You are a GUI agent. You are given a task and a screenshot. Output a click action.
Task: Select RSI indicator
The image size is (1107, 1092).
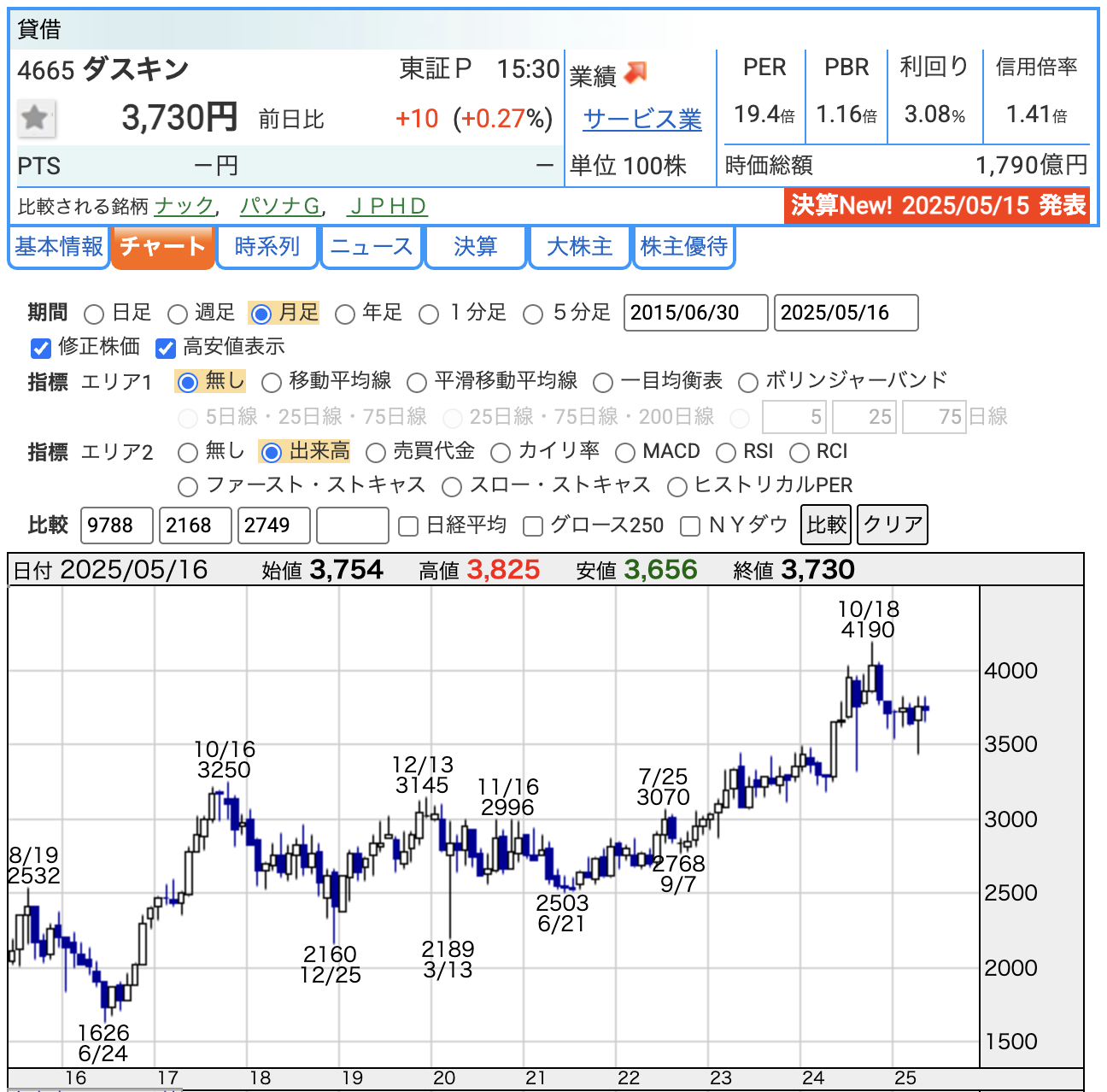coord(726,452)
